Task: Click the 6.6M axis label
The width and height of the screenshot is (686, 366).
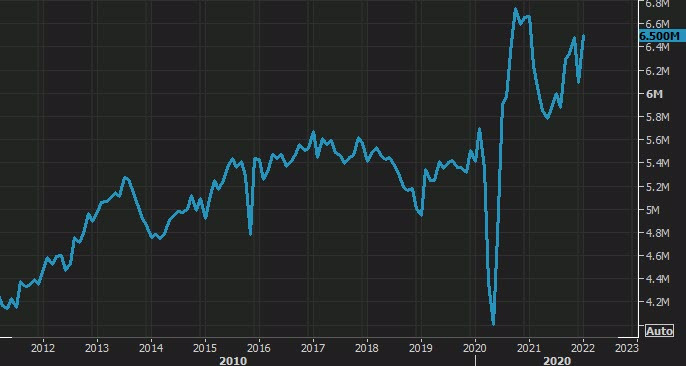Action: tap(657, 24)
